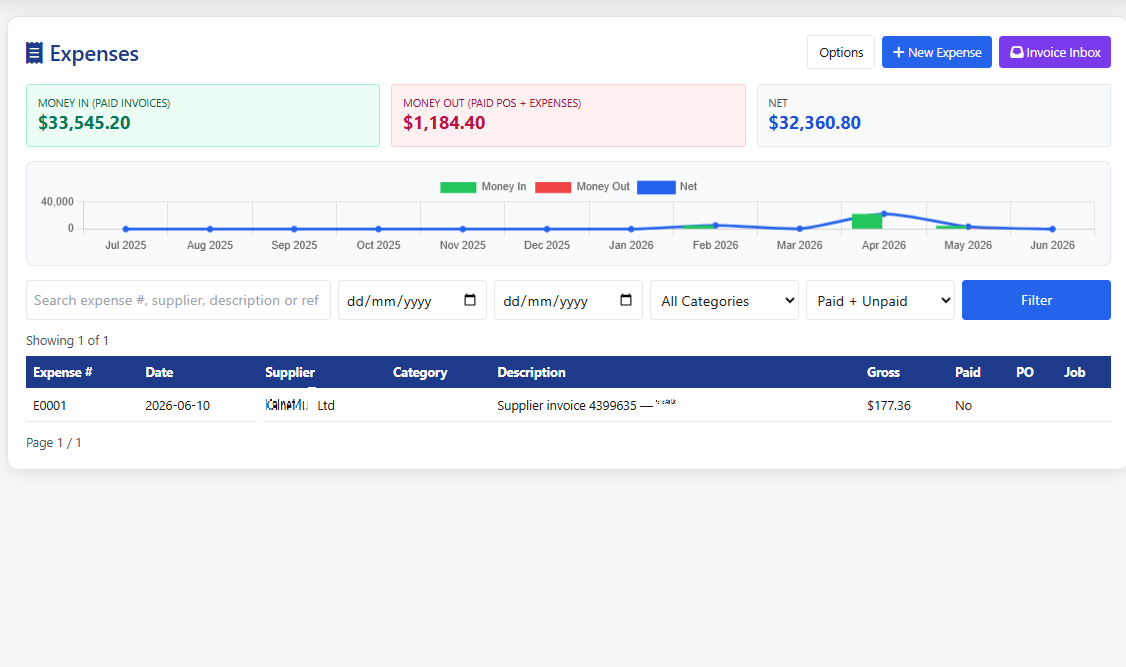Image resolution: width=1126 pixels, height=667 pixels.
Task: Click the Date column header
Action: [159, 373]
